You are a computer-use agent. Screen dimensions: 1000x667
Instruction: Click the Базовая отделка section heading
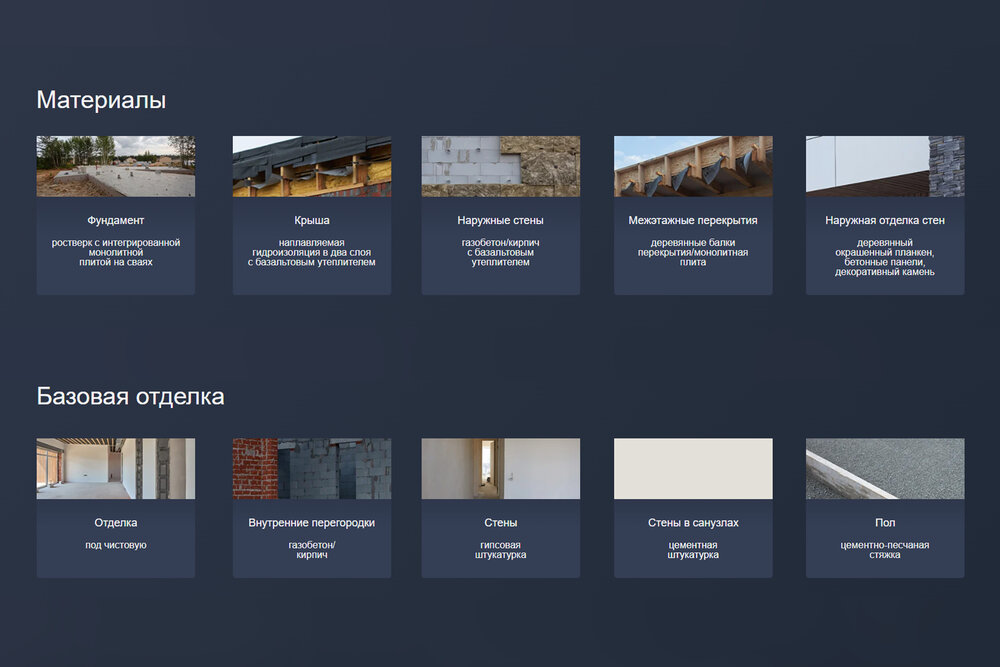[x=130, y=397]
